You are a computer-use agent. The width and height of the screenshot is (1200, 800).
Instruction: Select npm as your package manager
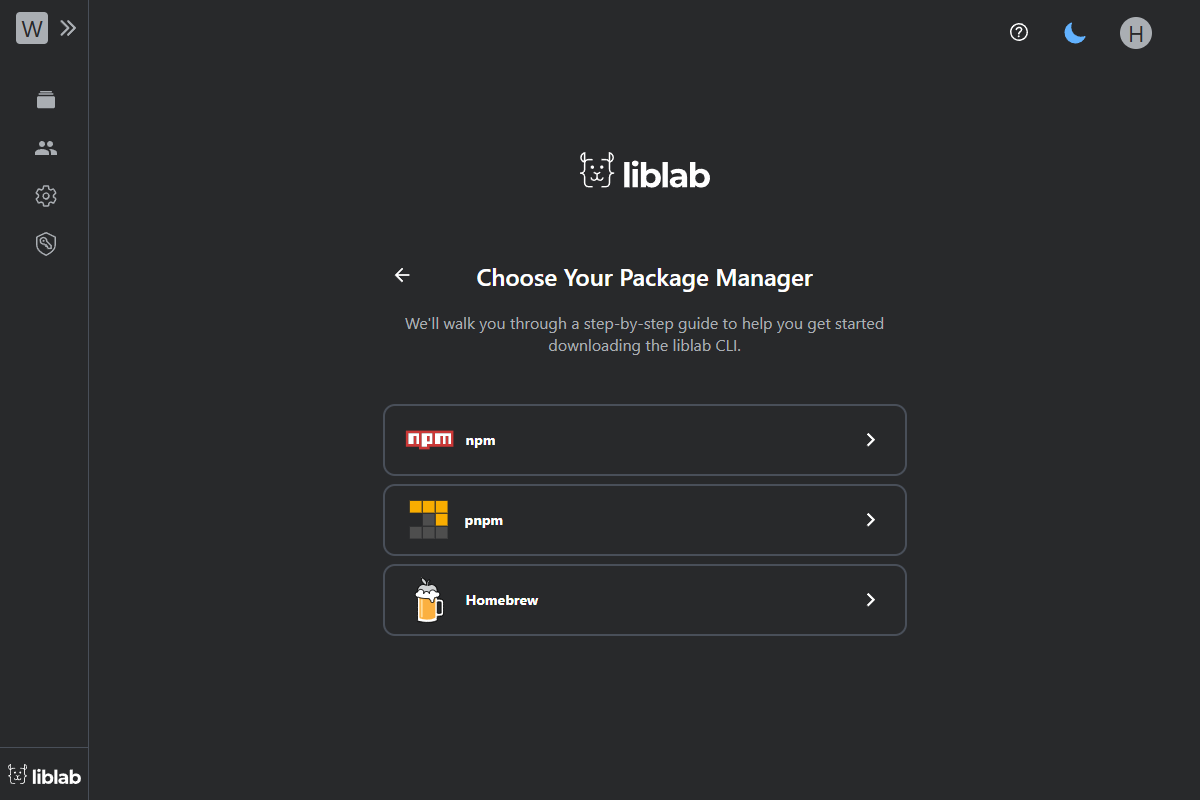click(644, 439)
